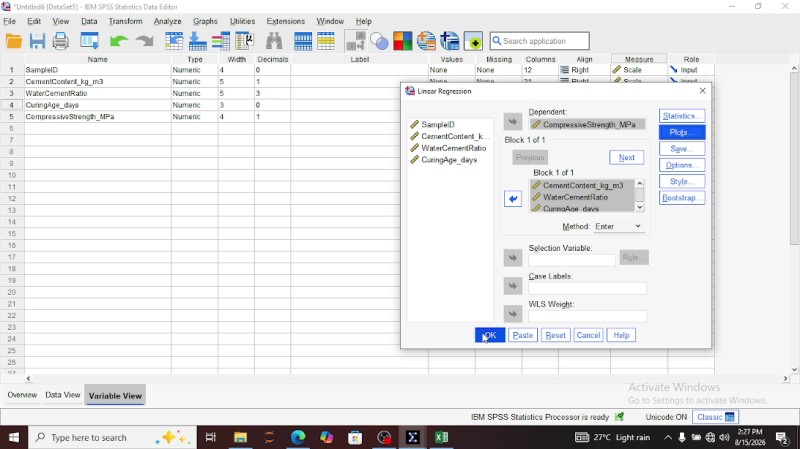Click the Independent list down scroll arrow
Image resolution: width=800 pixels, height=449 pixels.
pos(640,207)
